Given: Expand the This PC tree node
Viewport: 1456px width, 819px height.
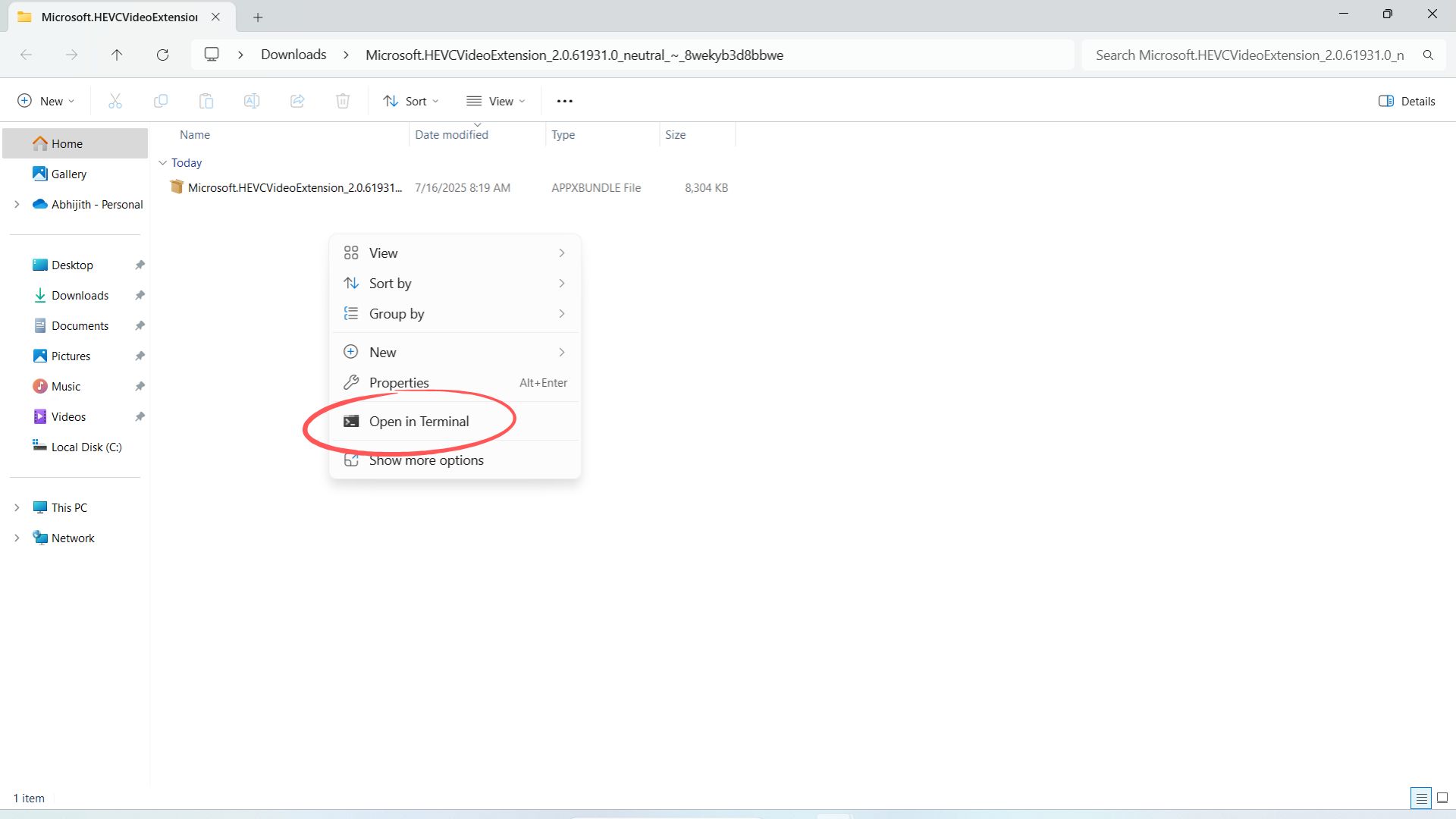Looking at the screenshot, I should tap(17, 507).
